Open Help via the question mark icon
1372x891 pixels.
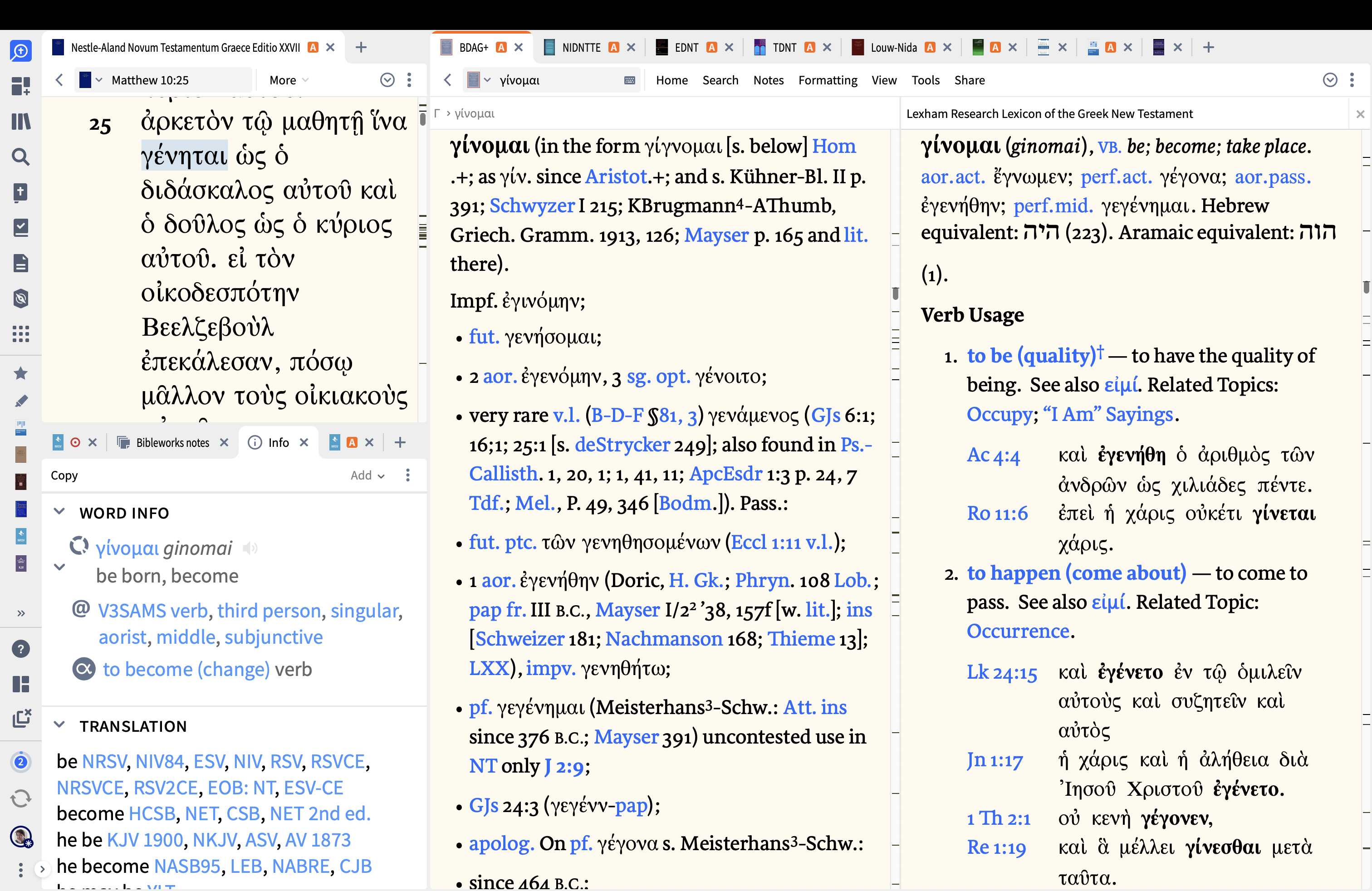(21, 648)
